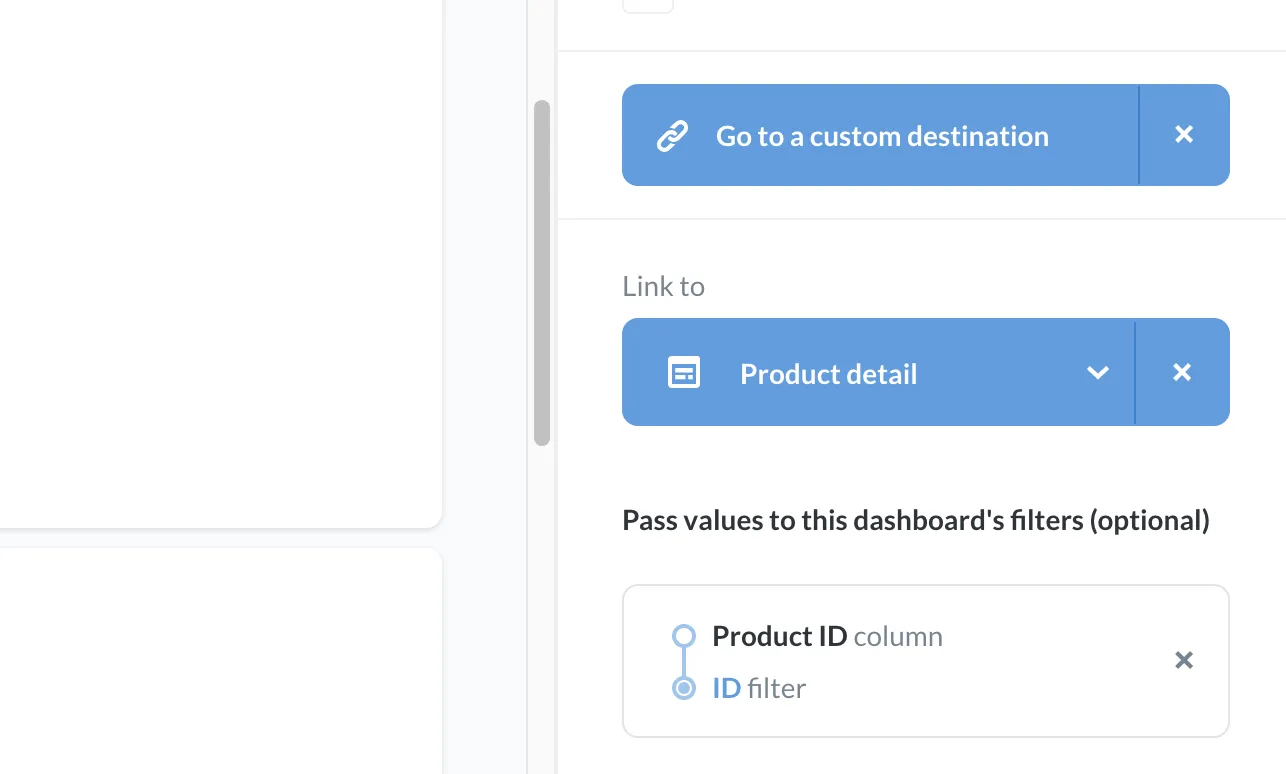Click the hollow circle mapping node icon
1286x774 pixels.
point(684,636)
